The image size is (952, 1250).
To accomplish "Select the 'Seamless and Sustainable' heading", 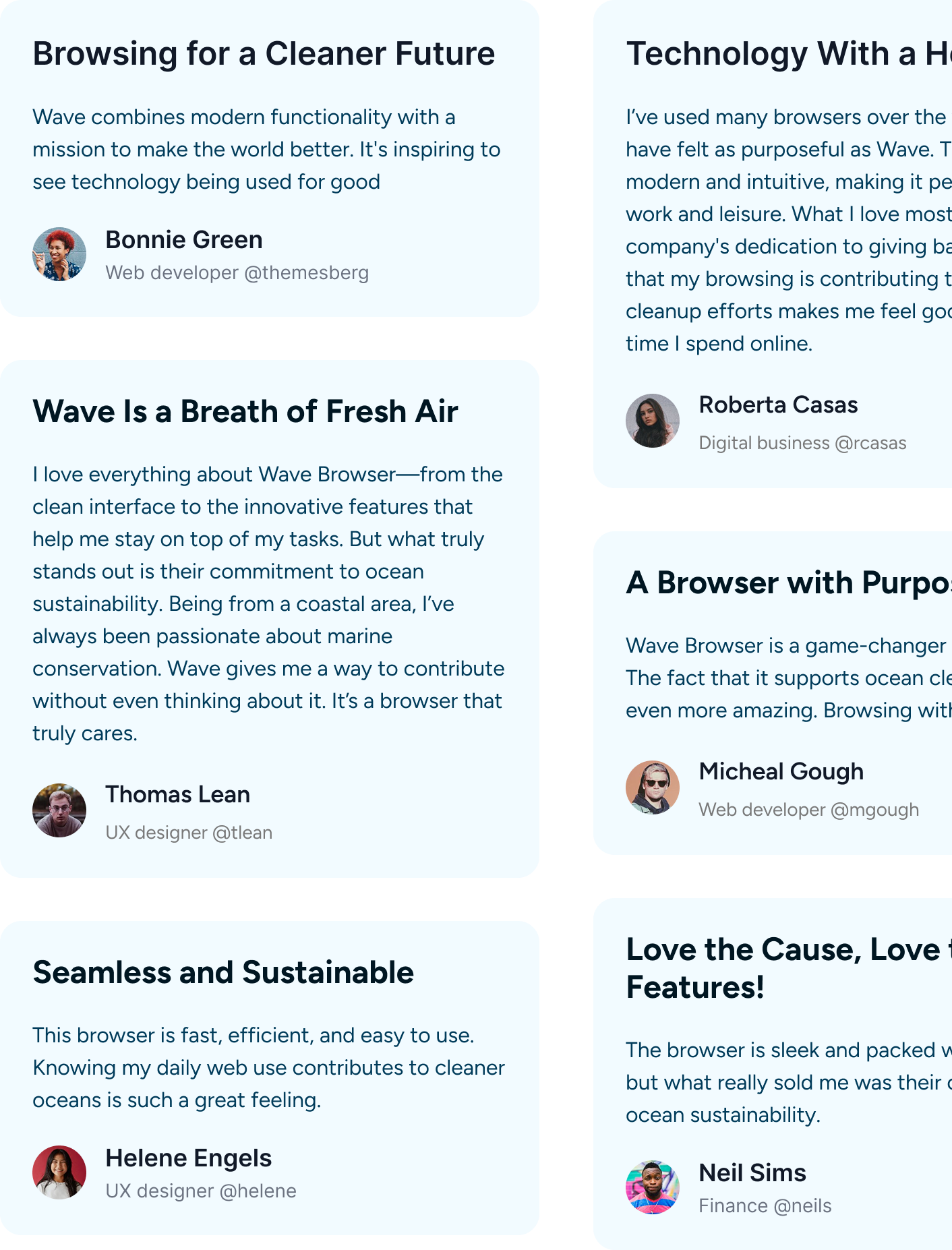I will 223,972.
